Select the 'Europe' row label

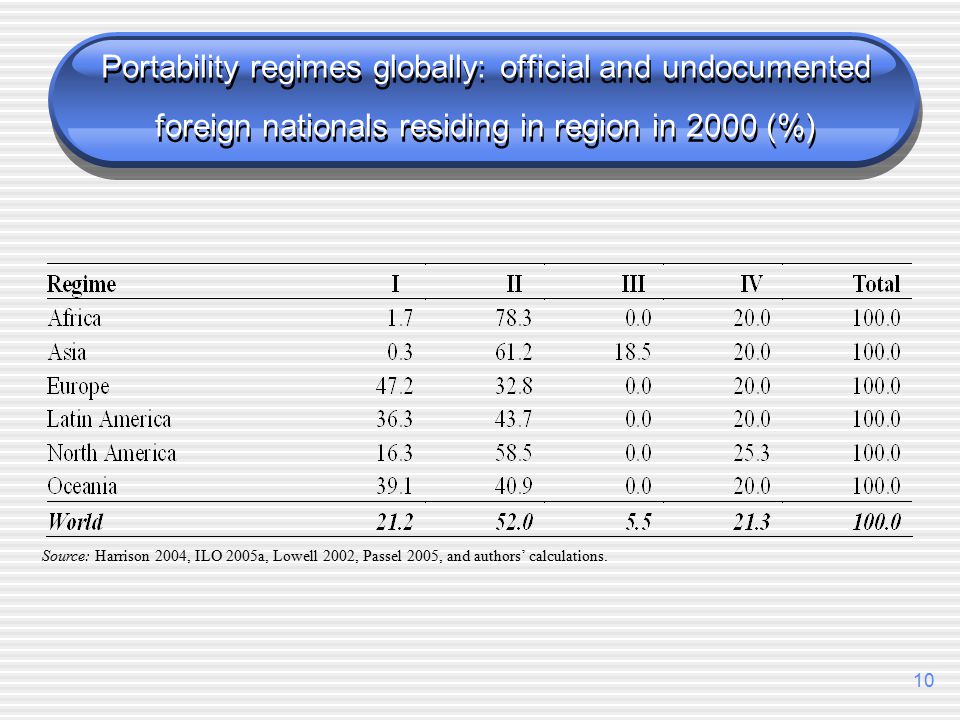point(78,386)
